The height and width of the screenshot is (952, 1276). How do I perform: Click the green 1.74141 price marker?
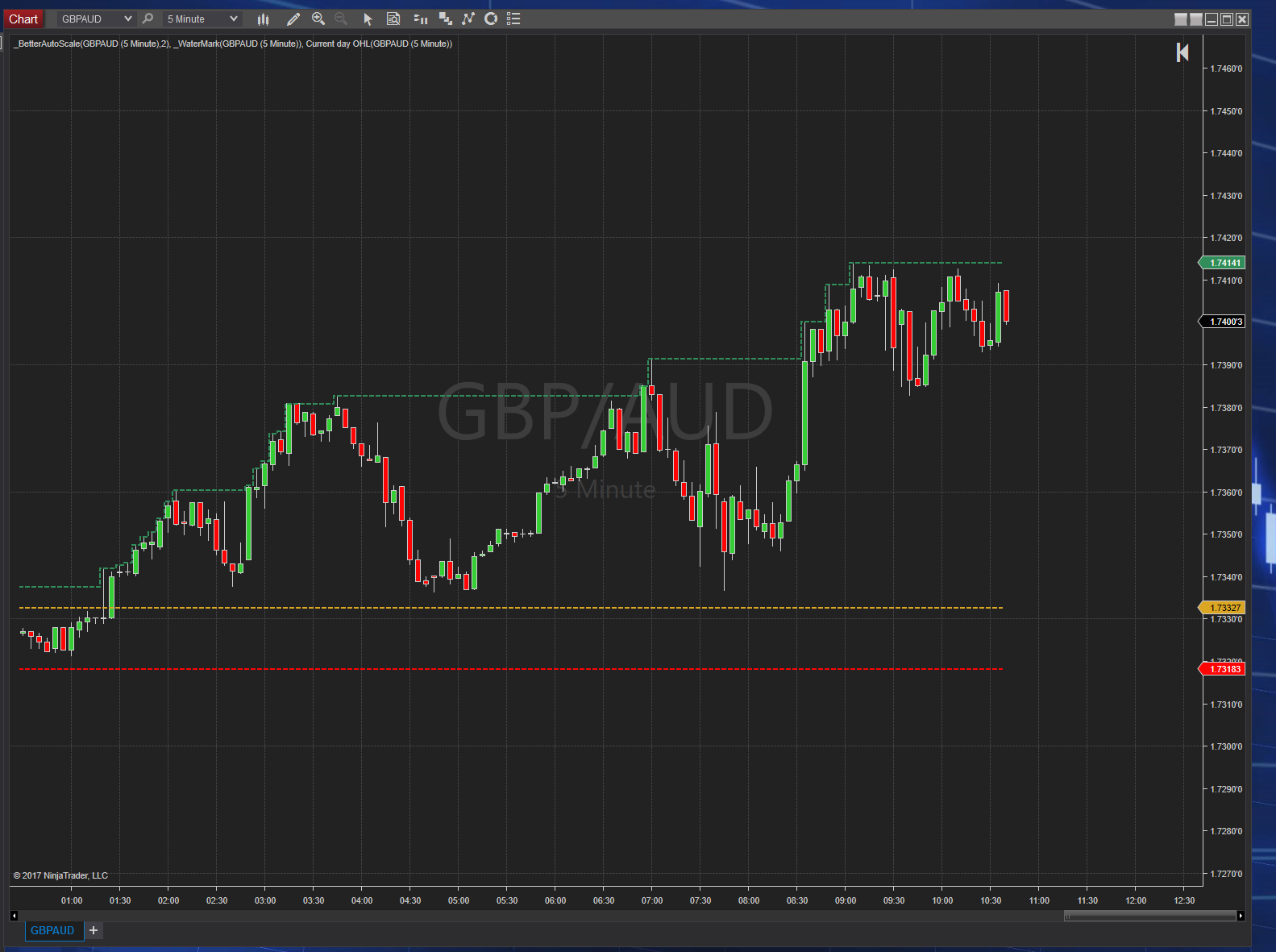[1224, 263]
